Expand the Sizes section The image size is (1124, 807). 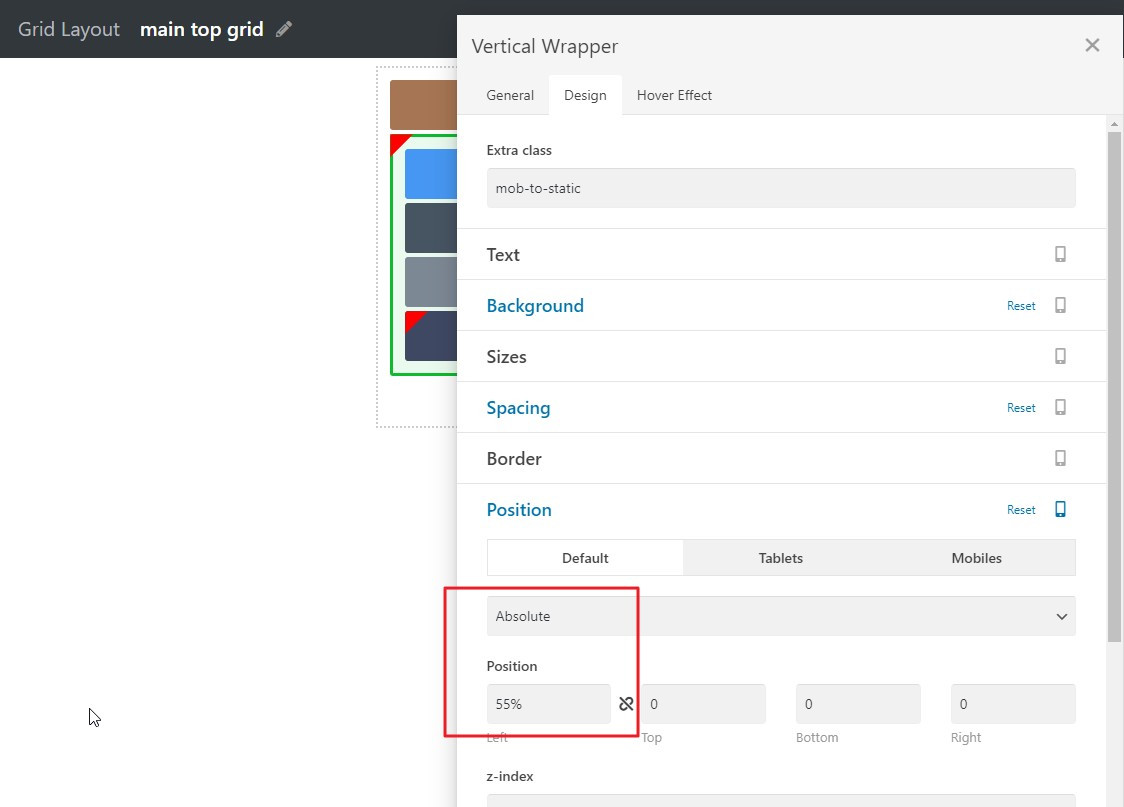pyautogui.click(x=506, y=356)
